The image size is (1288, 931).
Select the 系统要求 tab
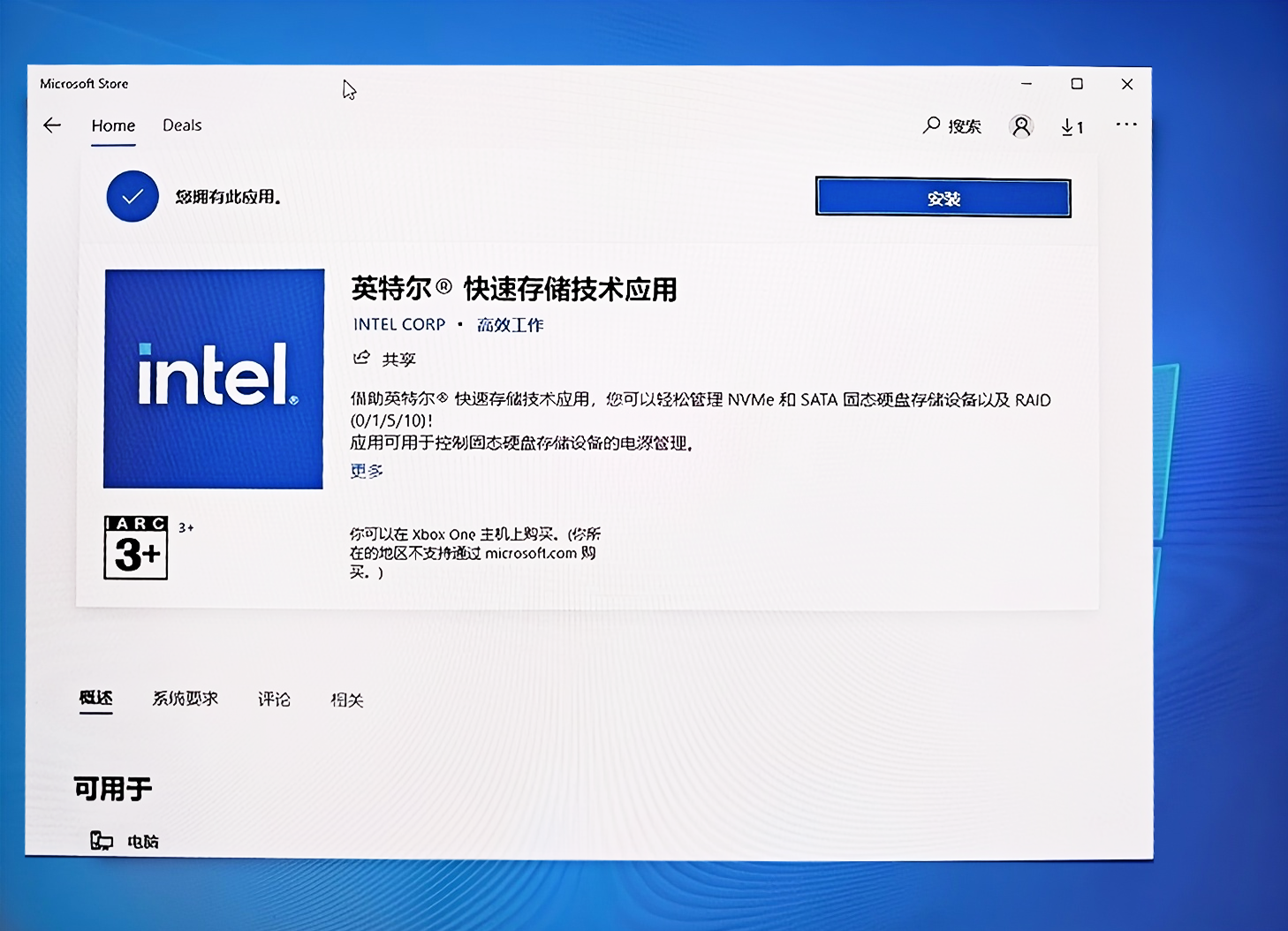coord(185,699)
